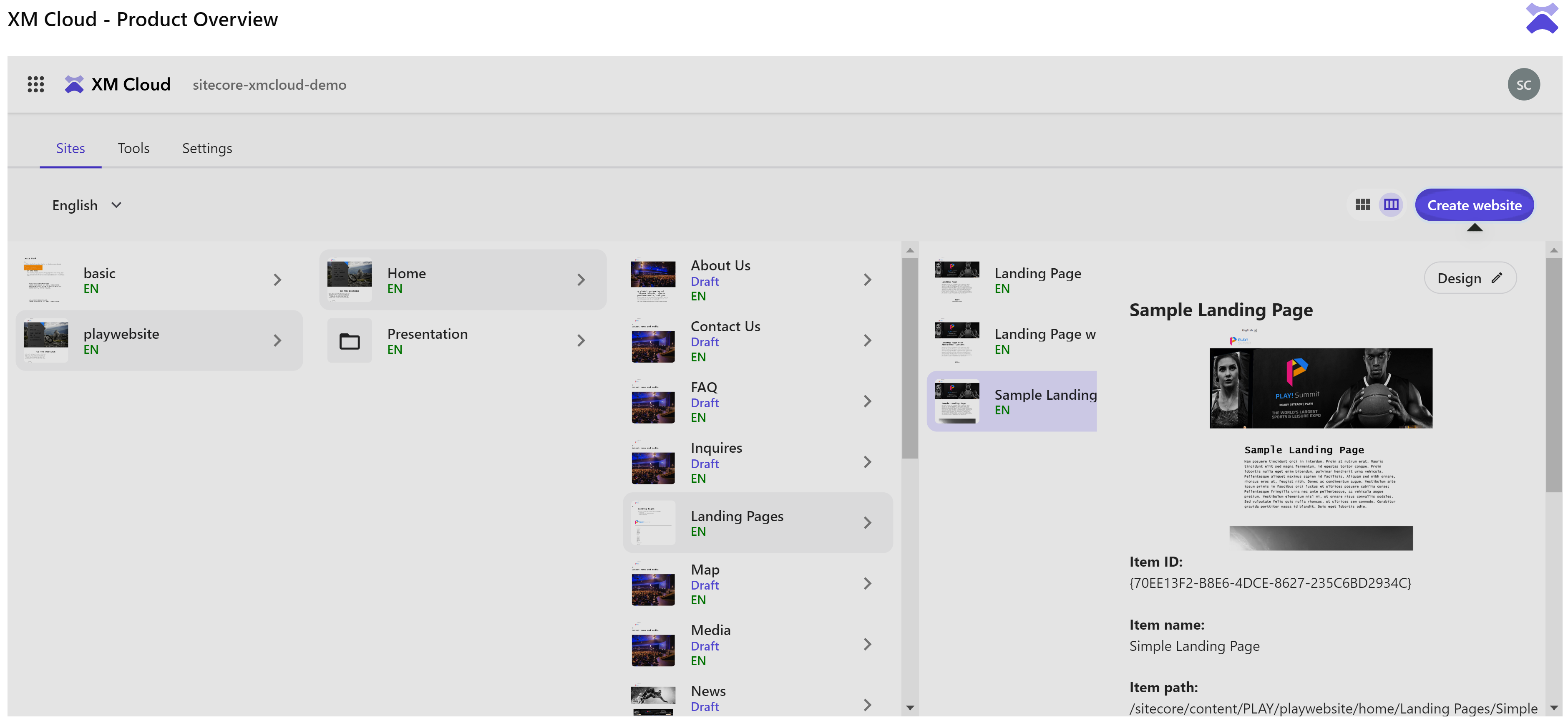
Task: Click the XM Cloud logo icon
Action: 74,84
